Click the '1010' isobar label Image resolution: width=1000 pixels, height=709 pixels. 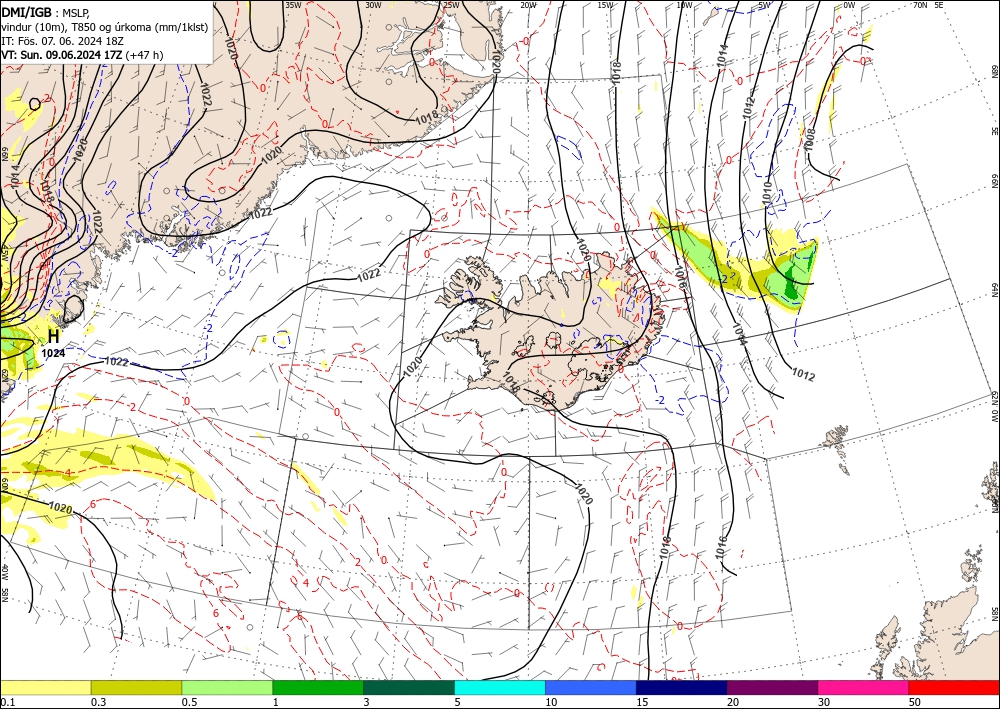(767, 193)
